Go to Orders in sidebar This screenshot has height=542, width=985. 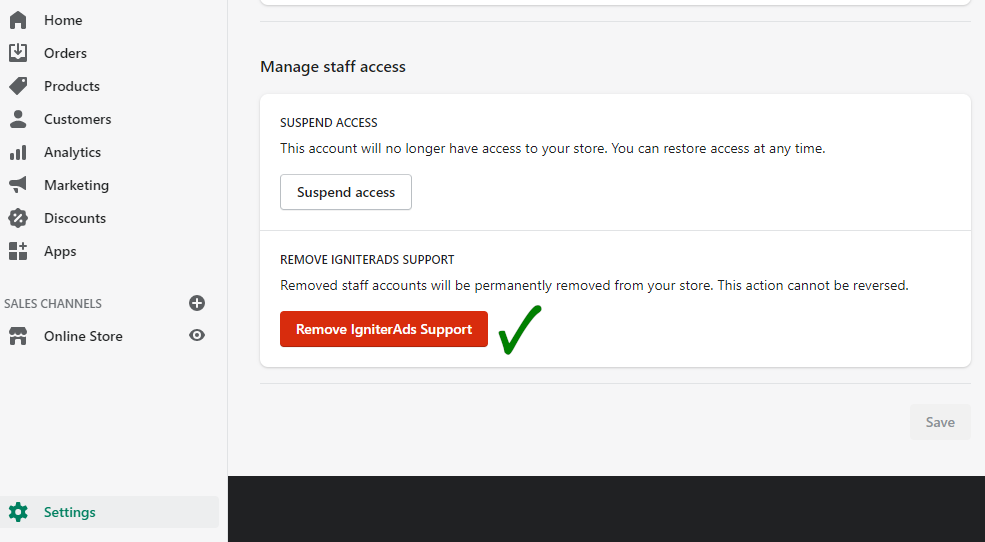[x=65, y=53]
